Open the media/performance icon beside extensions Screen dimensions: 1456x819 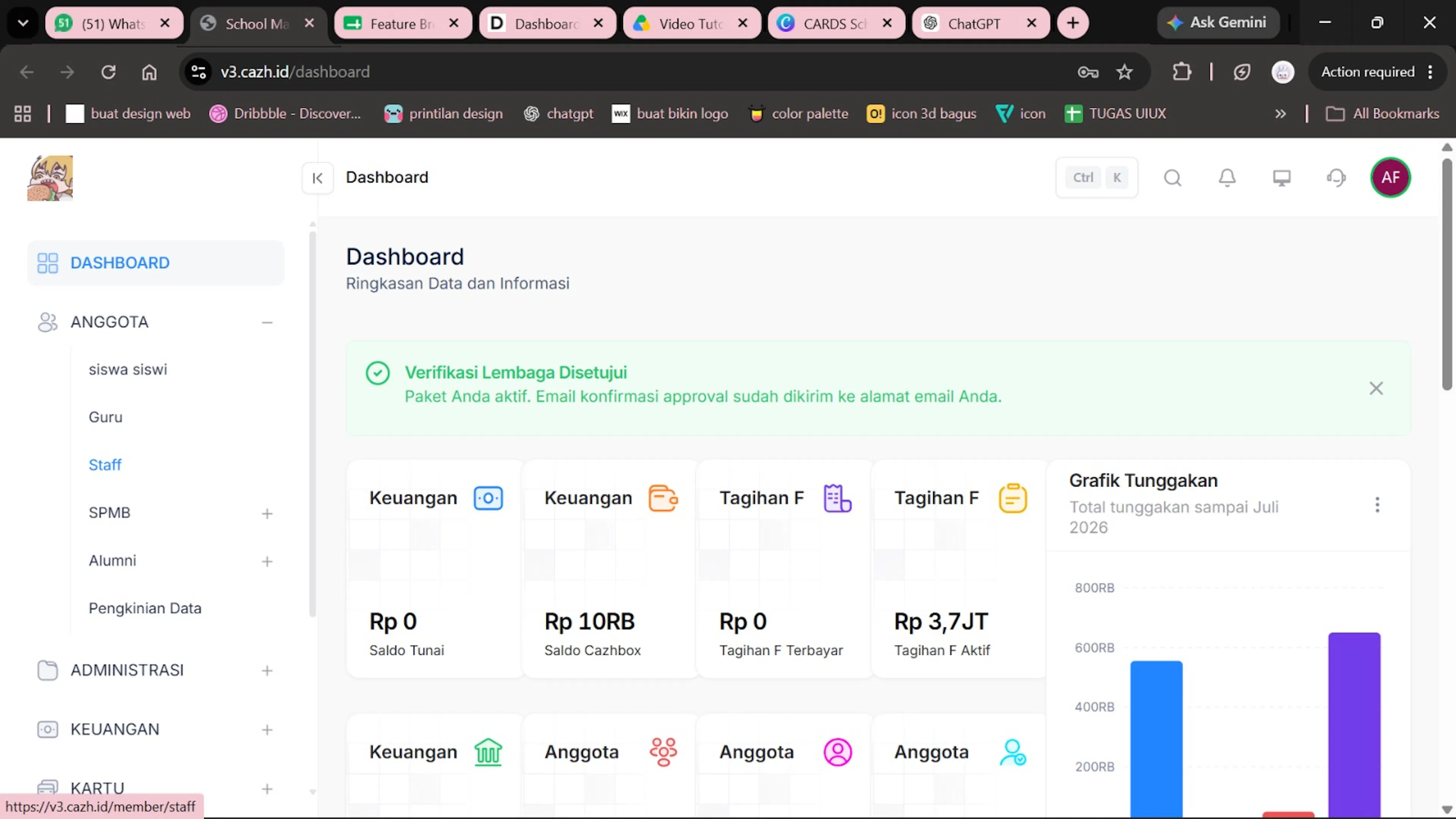1241,72
